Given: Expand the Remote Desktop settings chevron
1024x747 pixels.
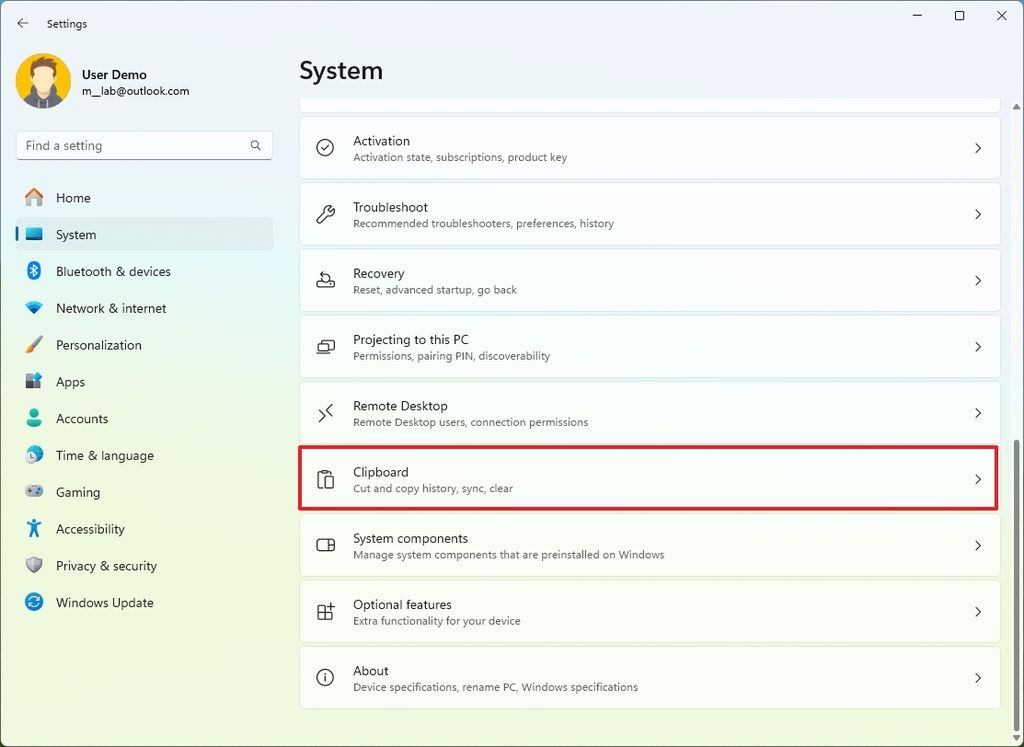Looking at the screenshot, I should tap(978, 413).
